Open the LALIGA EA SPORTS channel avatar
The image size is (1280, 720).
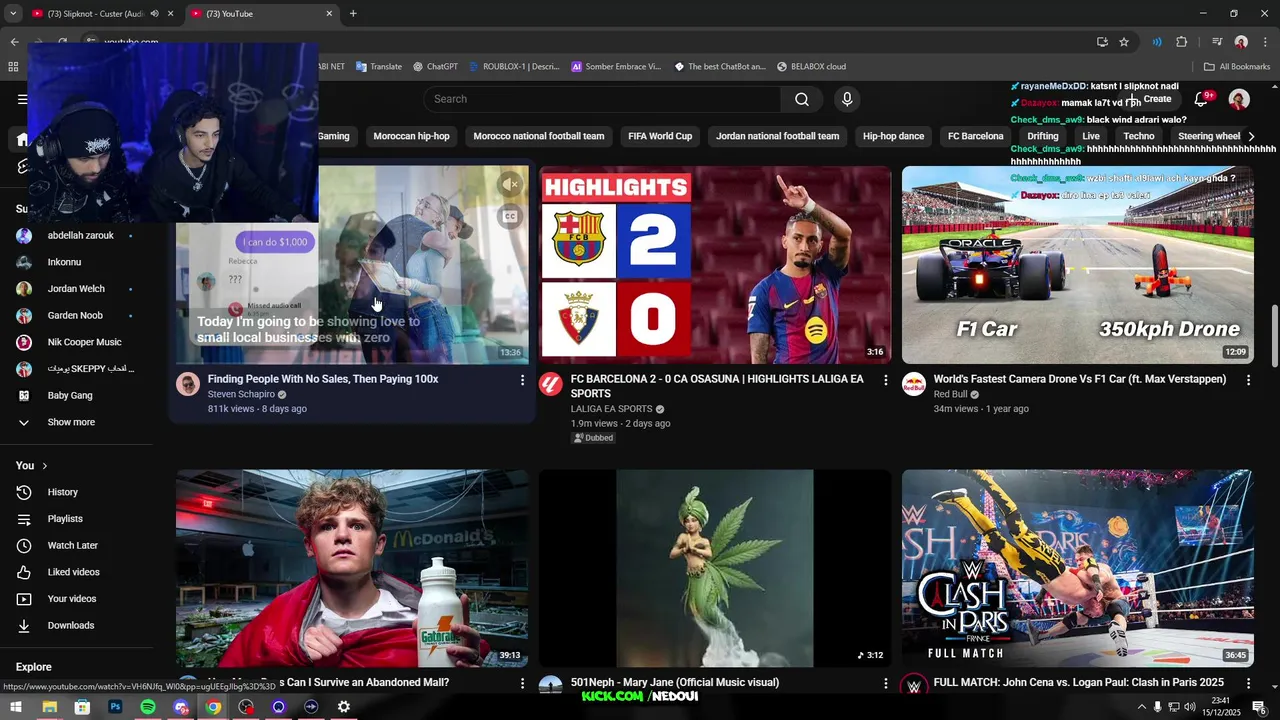(551, 384)
